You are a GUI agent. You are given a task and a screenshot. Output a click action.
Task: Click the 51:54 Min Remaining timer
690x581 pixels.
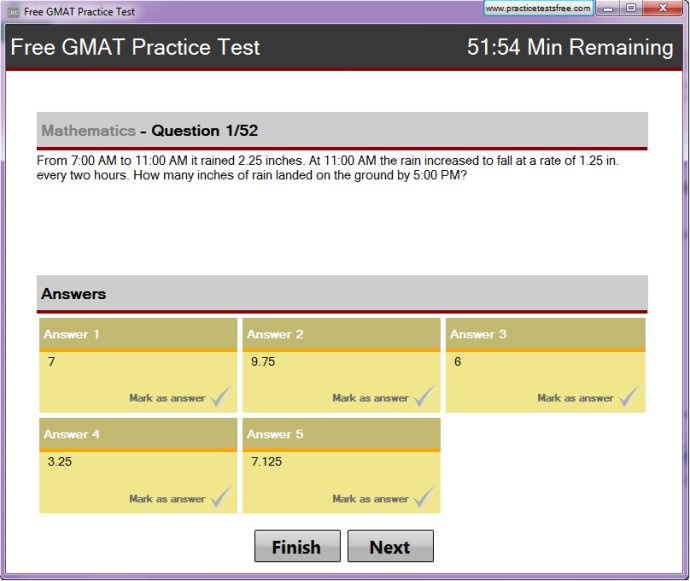[x=570, y=47]
